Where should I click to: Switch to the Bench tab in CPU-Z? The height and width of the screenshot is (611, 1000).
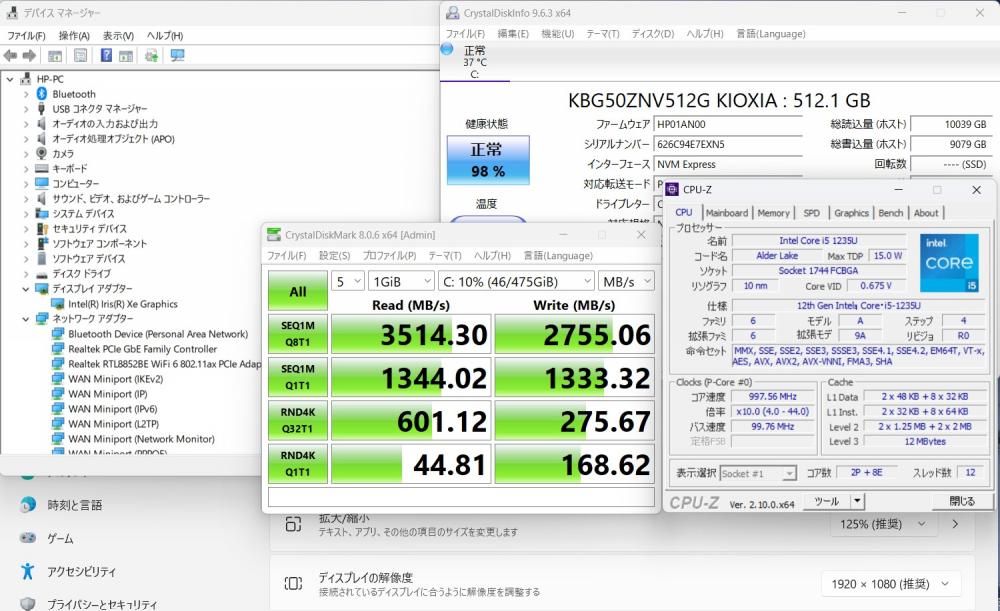coord(890,213)
